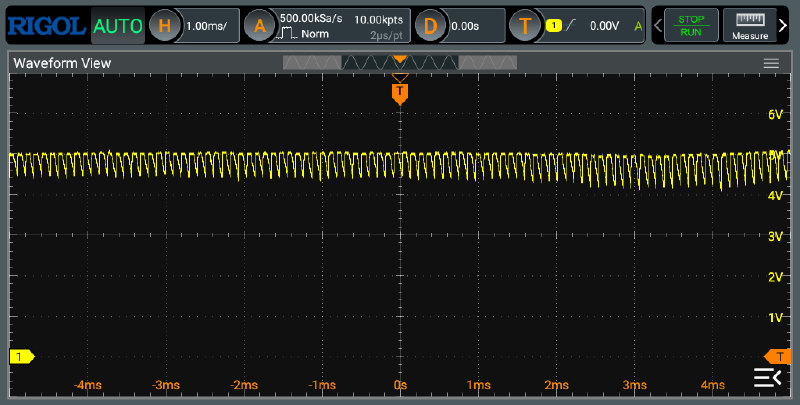
Task: Click the -2ms time axis label
Action: click(244, 385)
